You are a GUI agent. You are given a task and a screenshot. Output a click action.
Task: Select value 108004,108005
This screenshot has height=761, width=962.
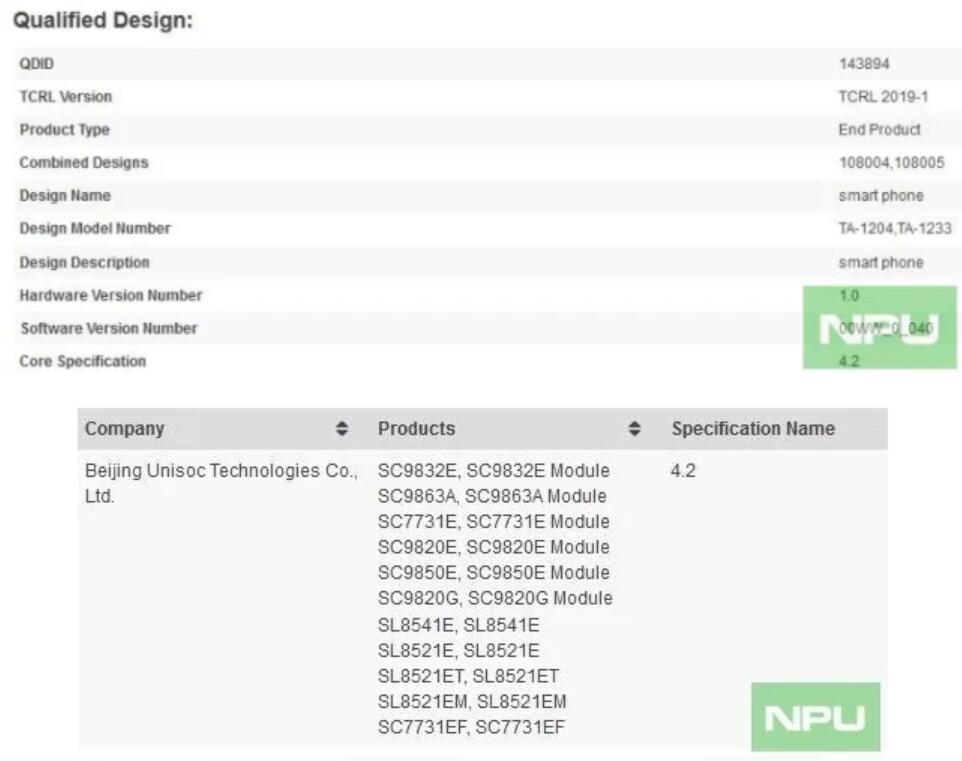[x=892, y=163]
